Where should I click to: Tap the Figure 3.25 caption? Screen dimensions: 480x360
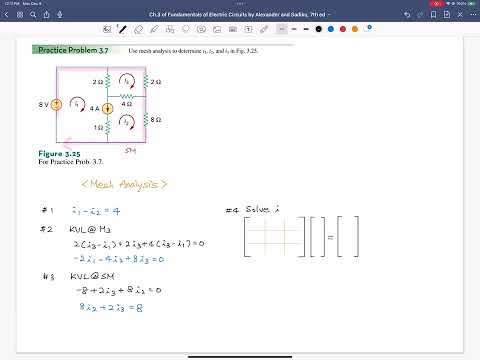point(59,154)
